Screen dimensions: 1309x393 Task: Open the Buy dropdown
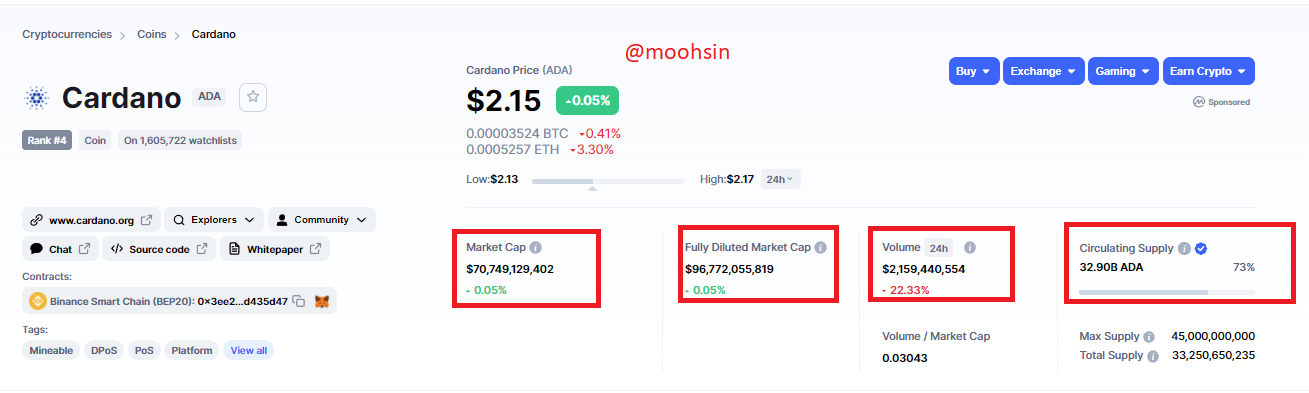[974, 71]
